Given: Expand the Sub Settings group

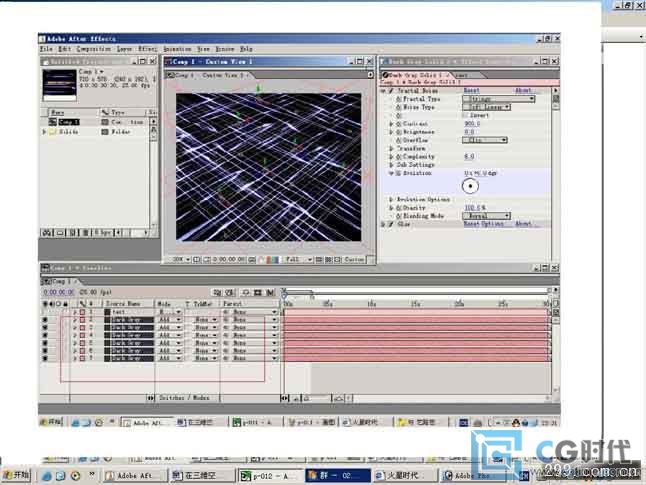Looking at the screenshot, I should point(391,165).
